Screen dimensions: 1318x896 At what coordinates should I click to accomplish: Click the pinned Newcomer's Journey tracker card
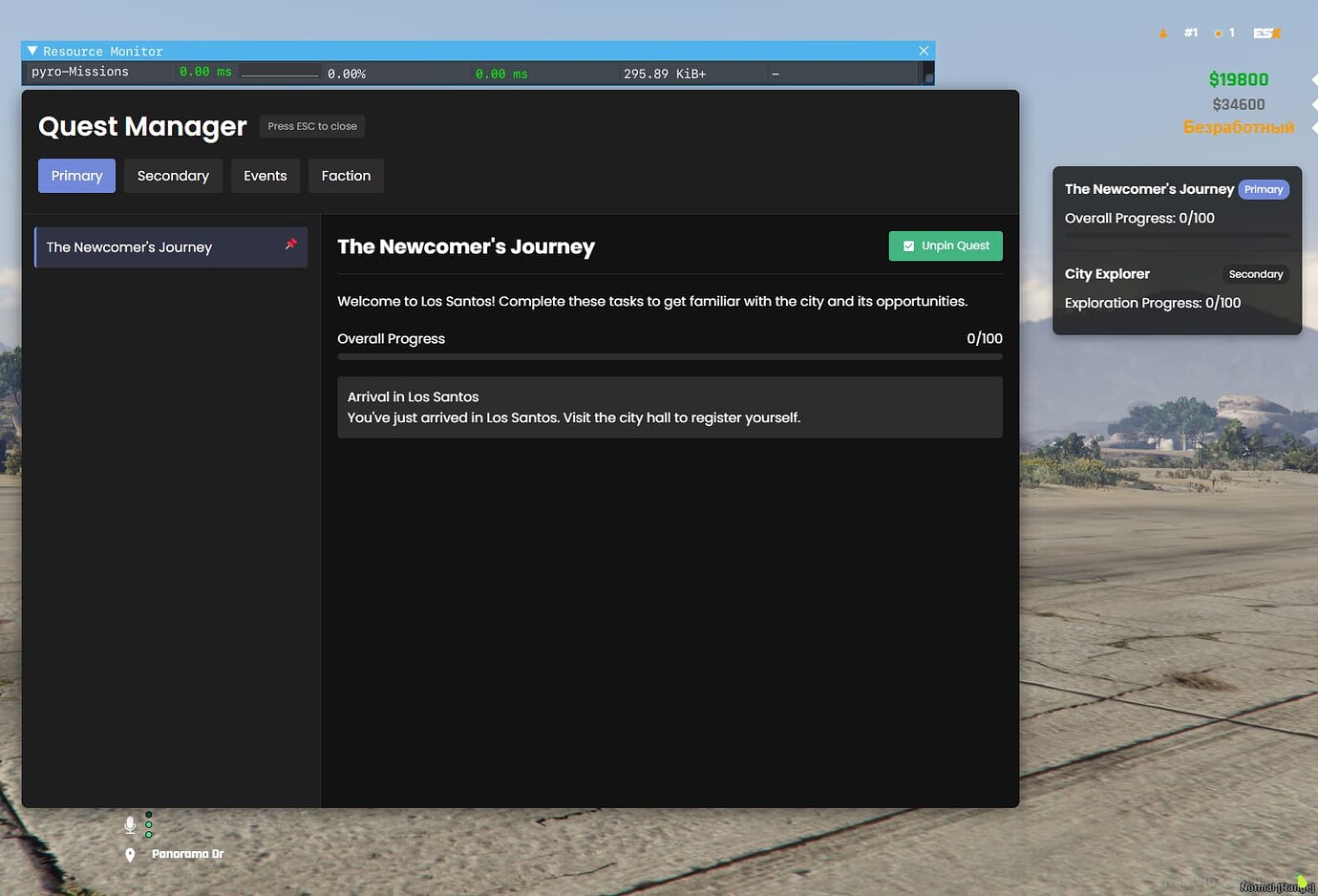(x=1177, y=208)
